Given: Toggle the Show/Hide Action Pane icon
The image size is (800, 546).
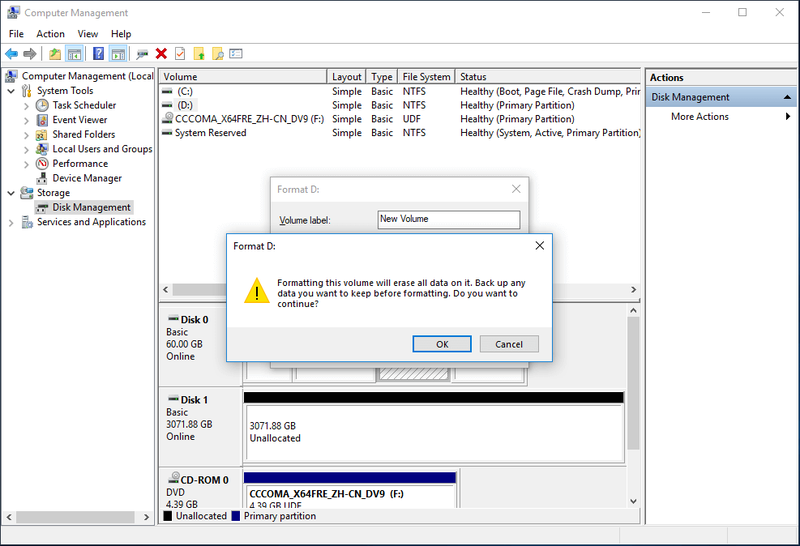Looking at the screenshot, I should tap(118, 54).
